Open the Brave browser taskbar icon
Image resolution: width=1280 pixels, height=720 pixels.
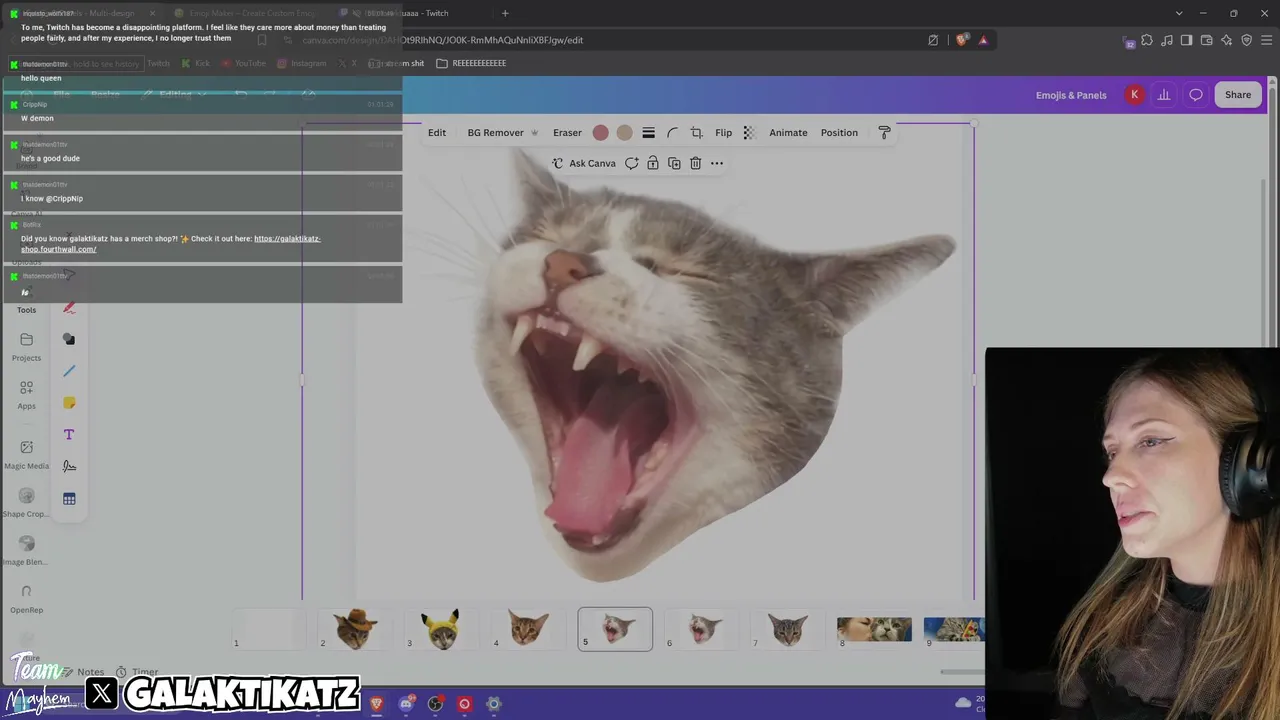point(376,704)
